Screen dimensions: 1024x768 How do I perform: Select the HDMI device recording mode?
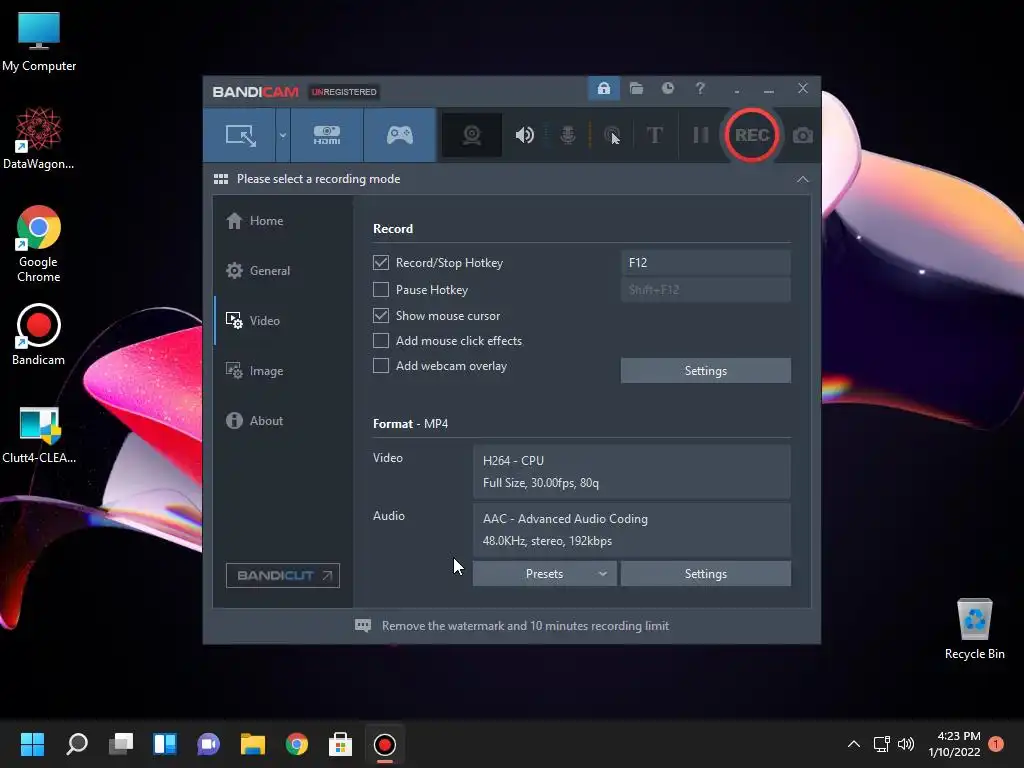coord(327,135)
